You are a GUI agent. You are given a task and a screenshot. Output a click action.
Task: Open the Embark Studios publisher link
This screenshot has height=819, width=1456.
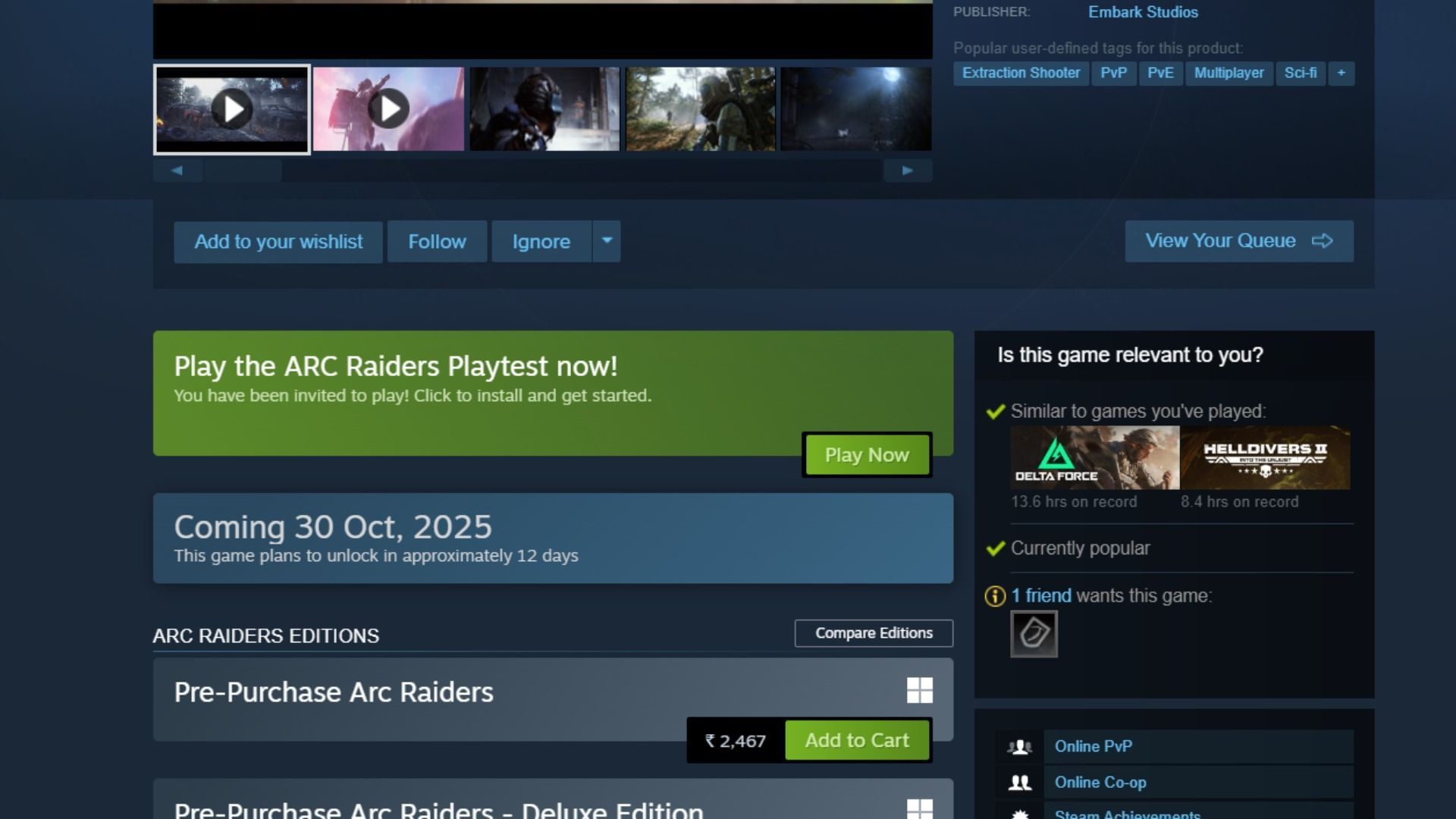pos(1143,12)
